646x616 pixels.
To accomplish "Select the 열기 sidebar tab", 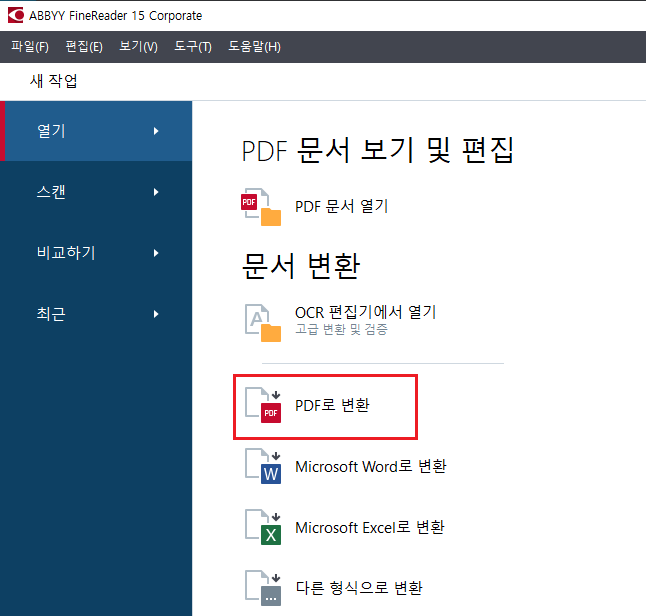I will click(96, 131).
